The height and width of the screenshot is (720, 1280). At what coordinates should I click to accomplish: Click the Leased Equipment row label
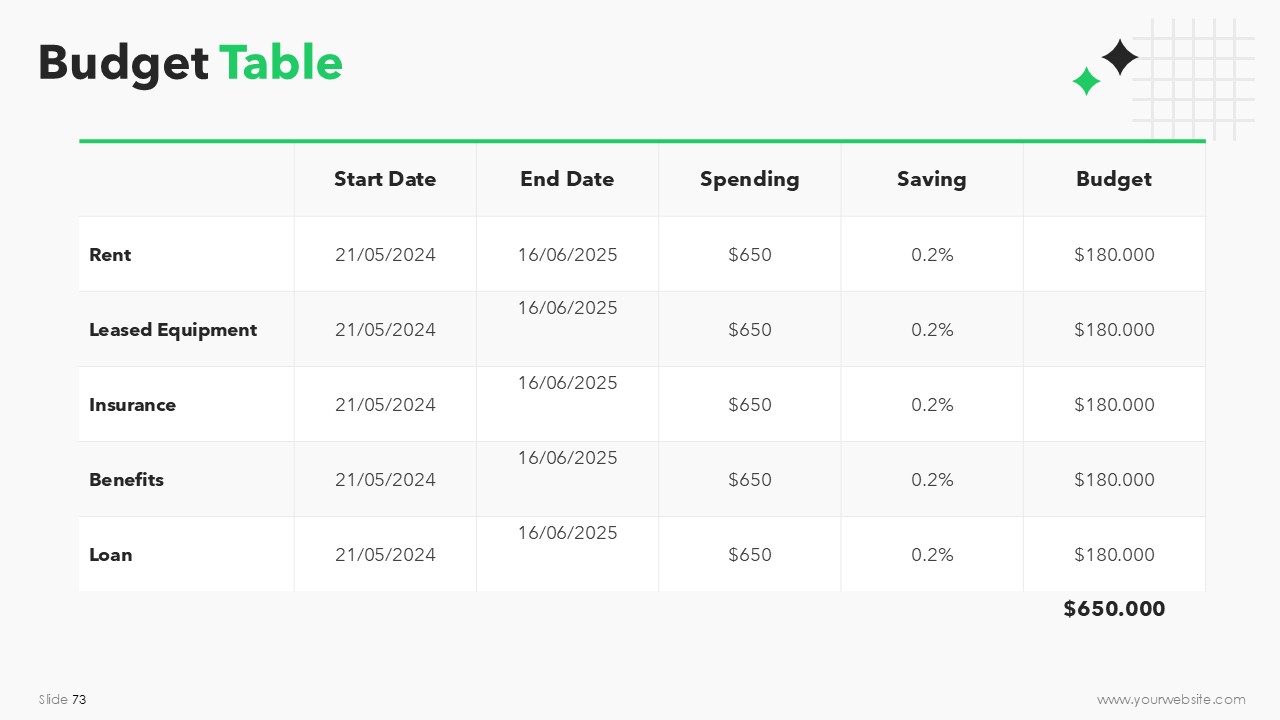173,330
